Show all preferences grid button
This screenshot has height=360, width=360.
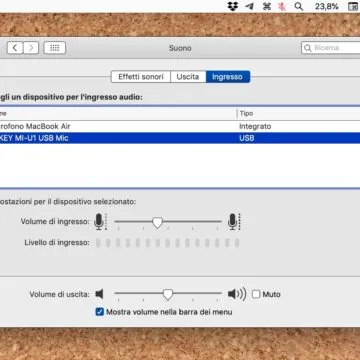(55, 48)
